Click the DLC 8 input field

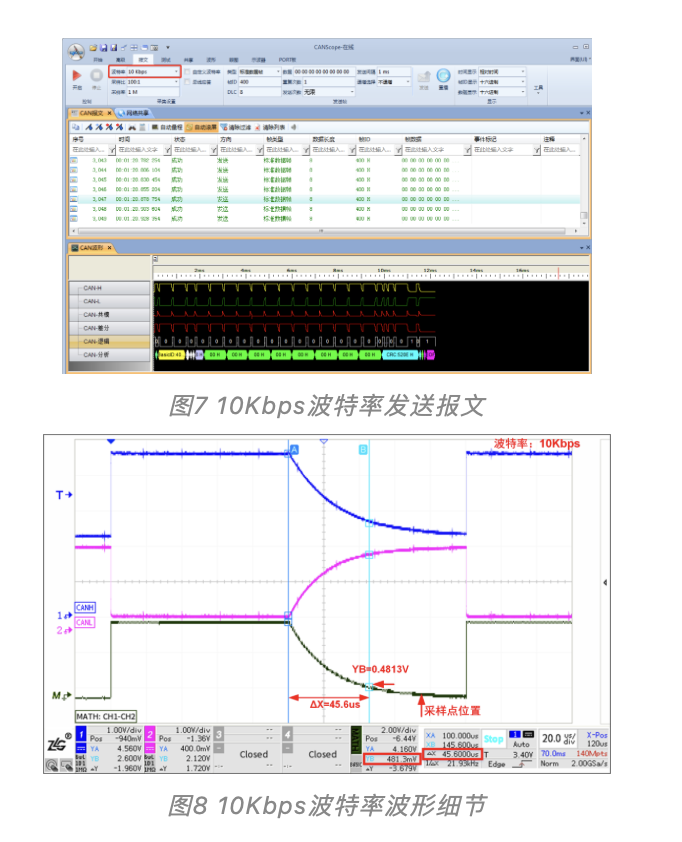coord(259,92)
